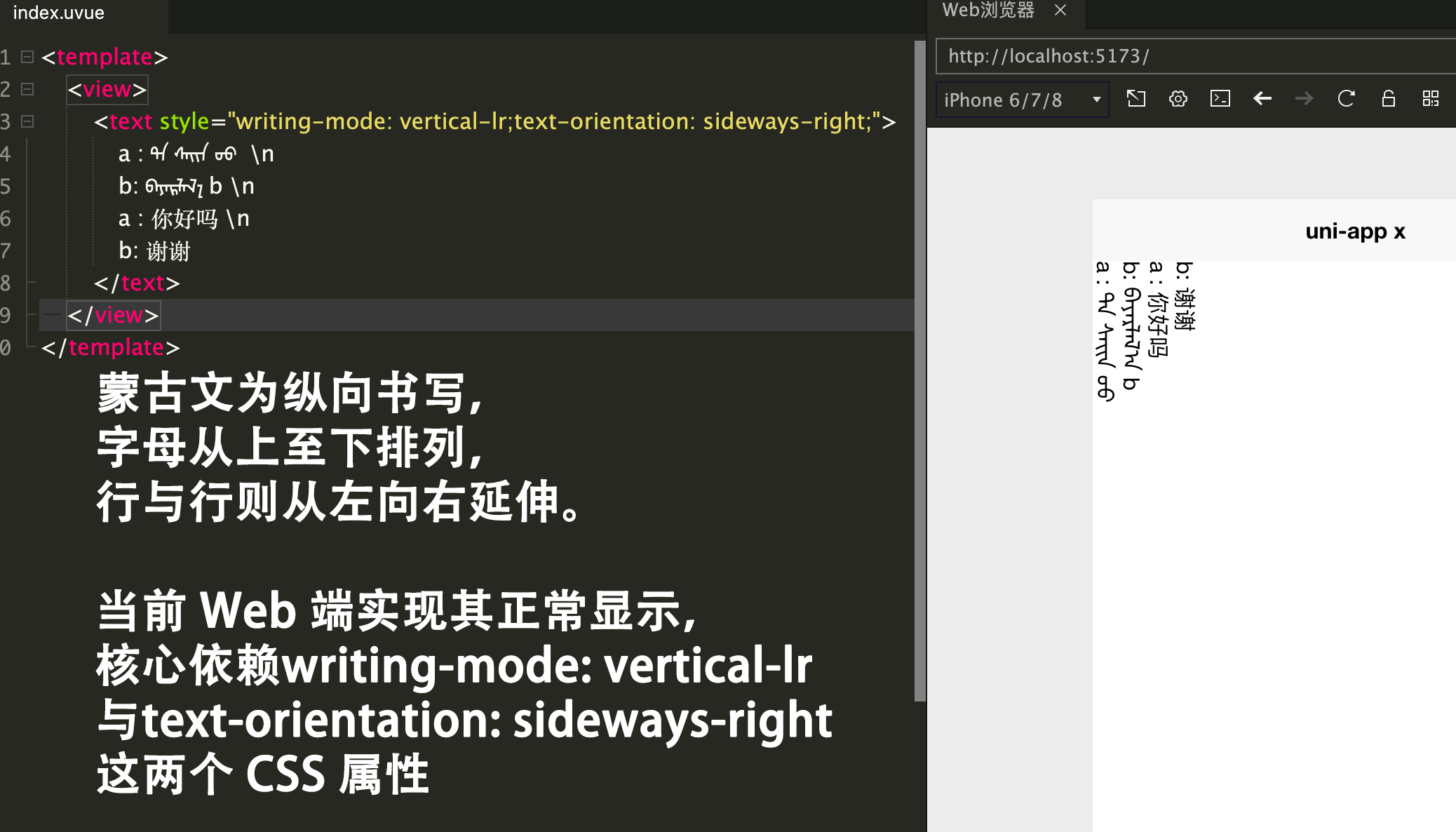Open the iPhone 6/7/8 device dropdown
Viewport: 1456px width, 832px height.
click(1021, 100)
